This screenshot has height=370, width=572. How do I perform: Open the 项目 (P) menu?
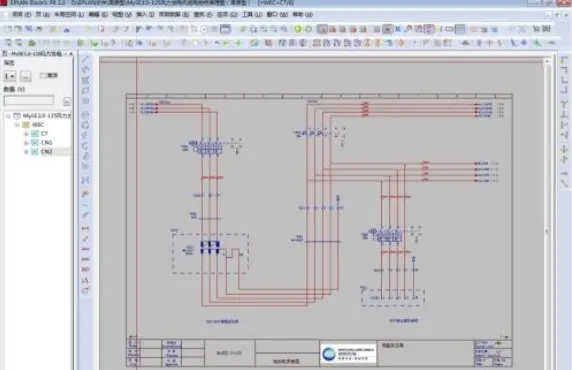coord(22,15)
